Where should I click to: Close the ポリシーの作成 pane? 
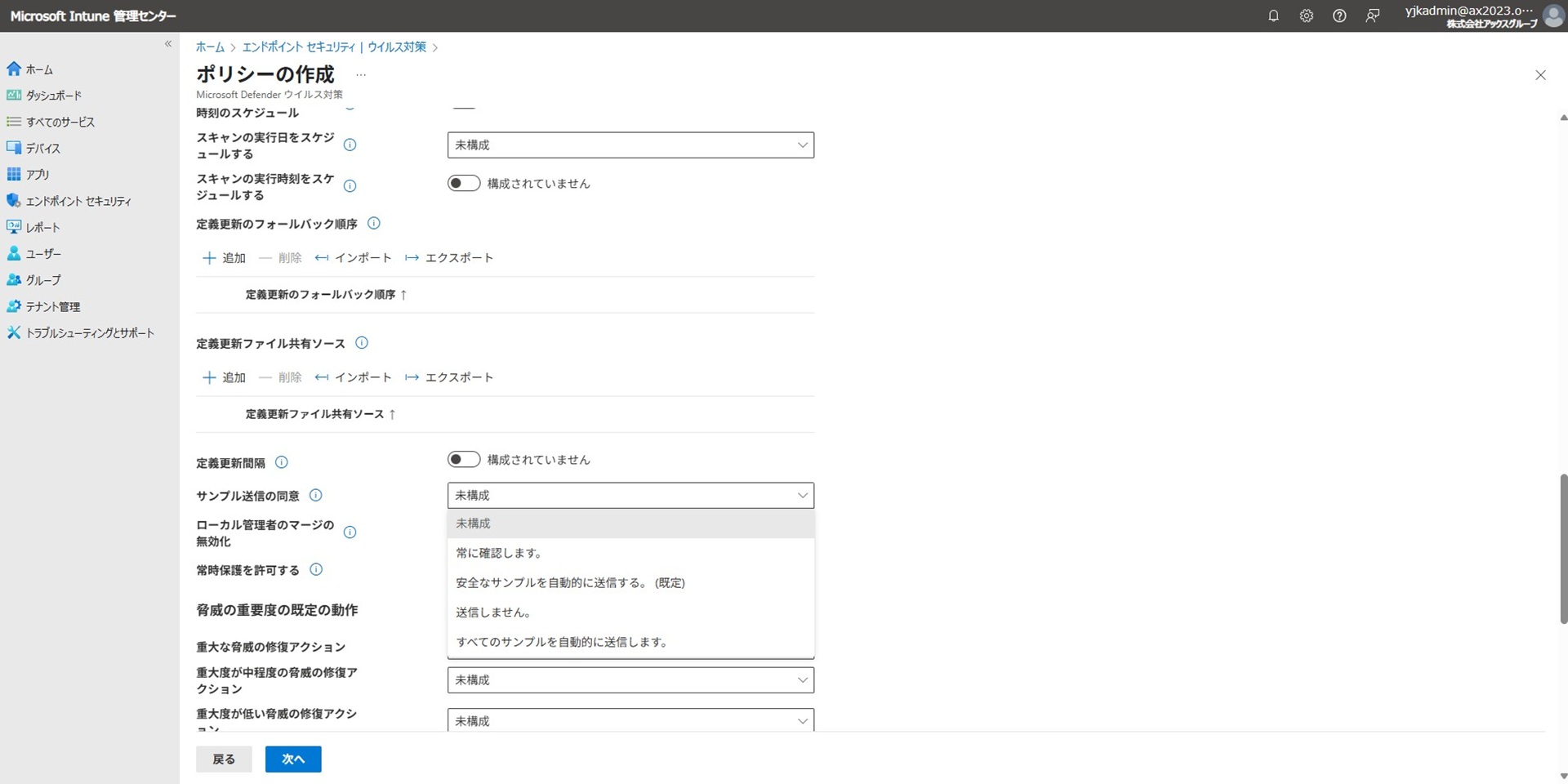tap(1540, 75)
